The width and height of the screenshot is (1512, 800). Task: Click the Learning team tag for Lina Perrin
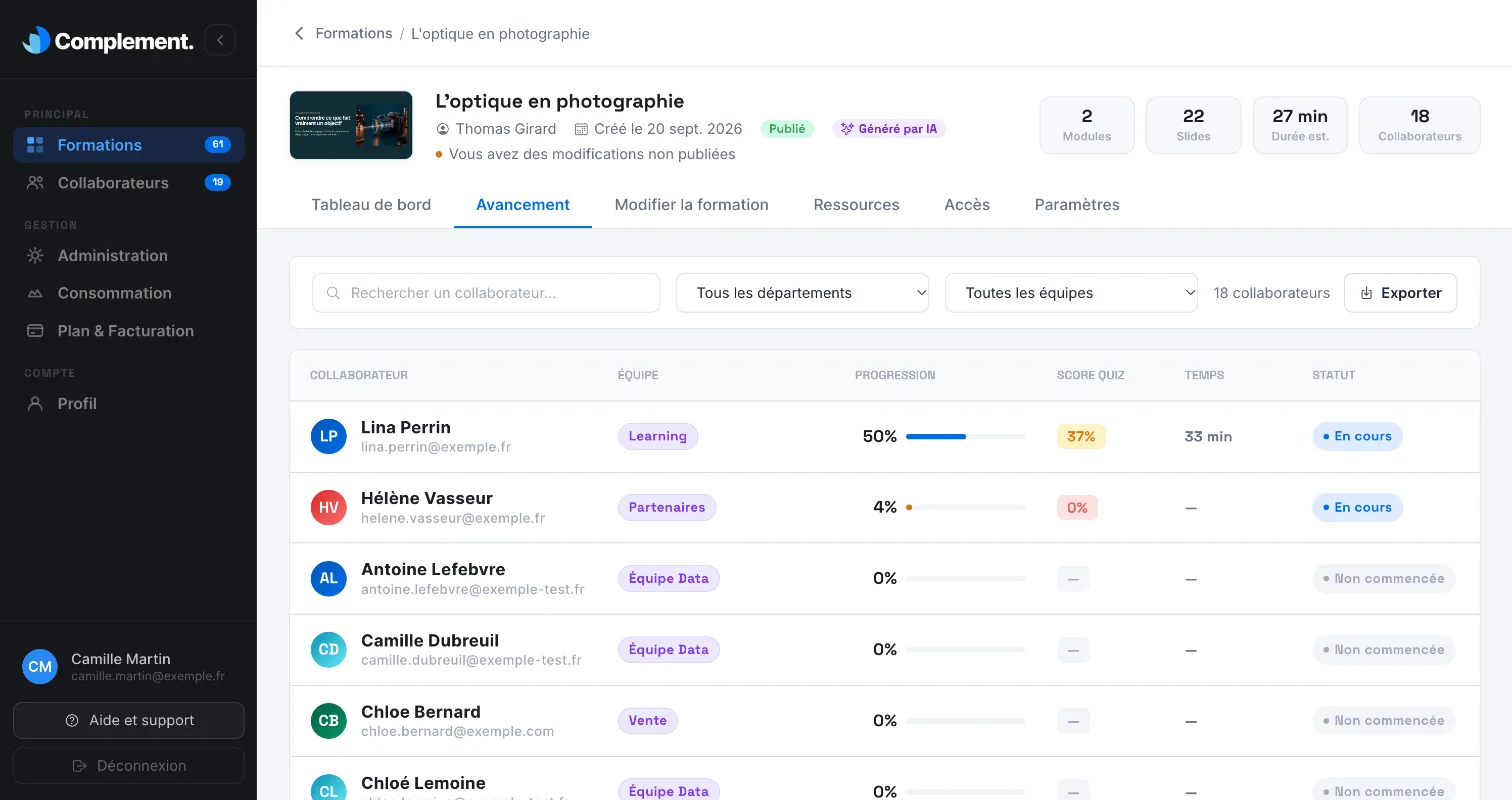tap(658, 436)
